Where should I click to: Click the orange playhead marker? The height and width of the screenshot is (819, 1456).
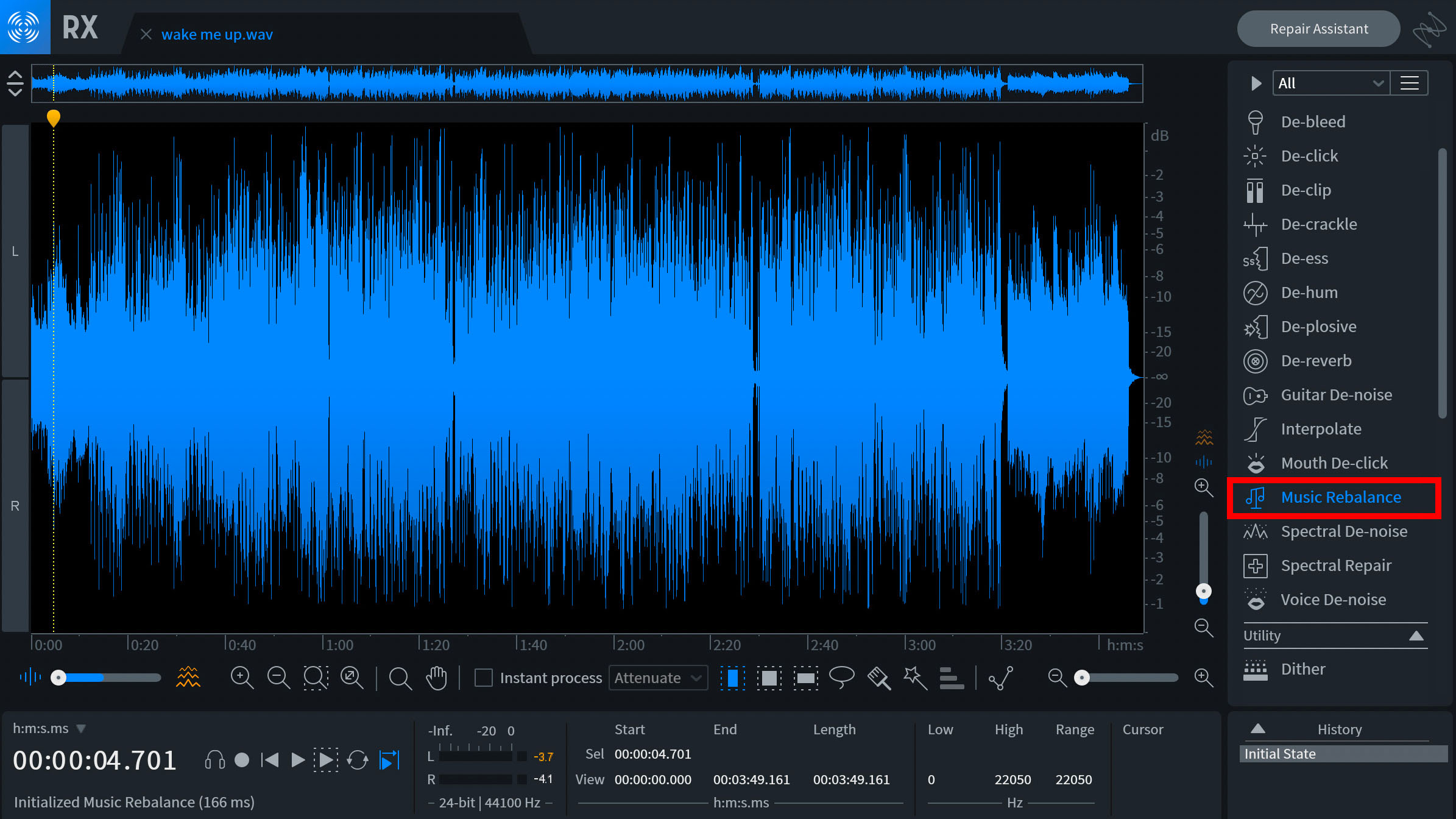coord(54,118)
